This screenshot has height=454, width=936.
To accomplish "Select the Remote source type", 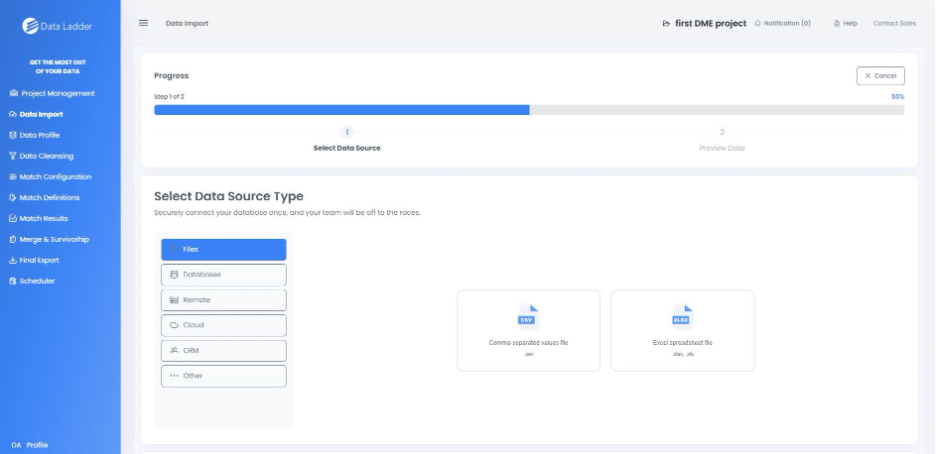I will point(224,300).
